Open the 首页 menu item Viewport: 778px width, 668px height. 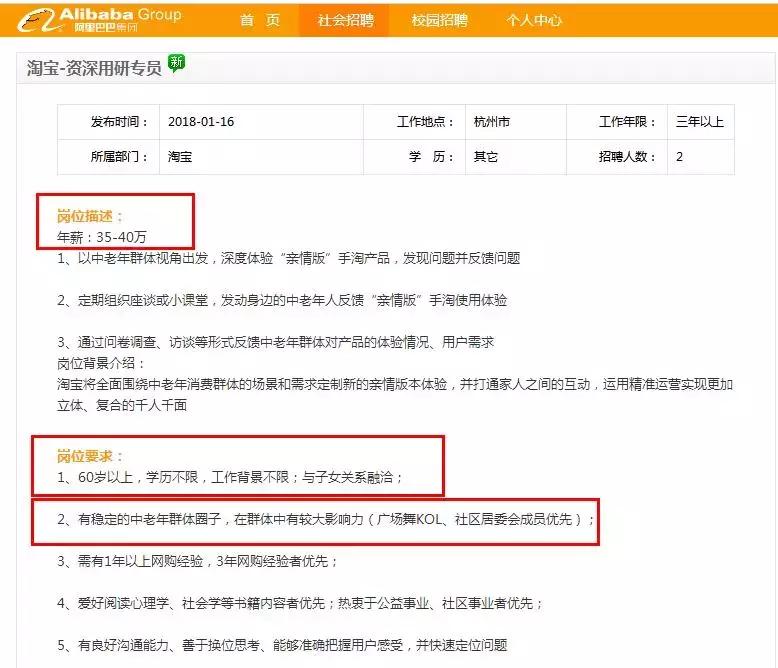click(x=260, y=20)
